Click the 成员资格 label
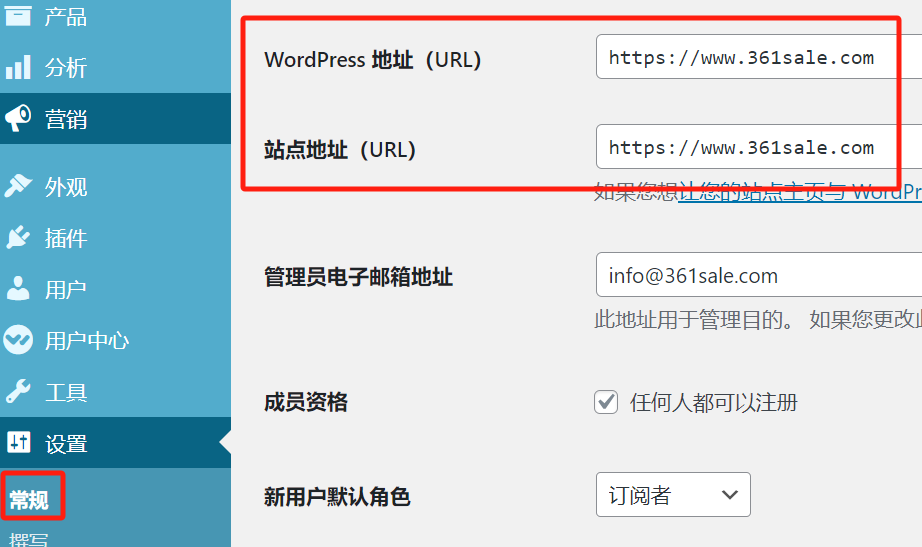This screenshot has height=547, width=922. pos(306,402)
